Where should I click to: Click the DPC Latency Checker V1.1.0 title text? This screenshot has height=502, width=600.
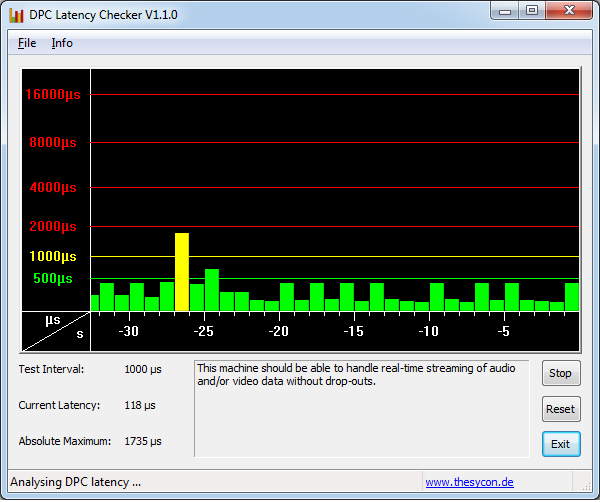coord(103,15)
